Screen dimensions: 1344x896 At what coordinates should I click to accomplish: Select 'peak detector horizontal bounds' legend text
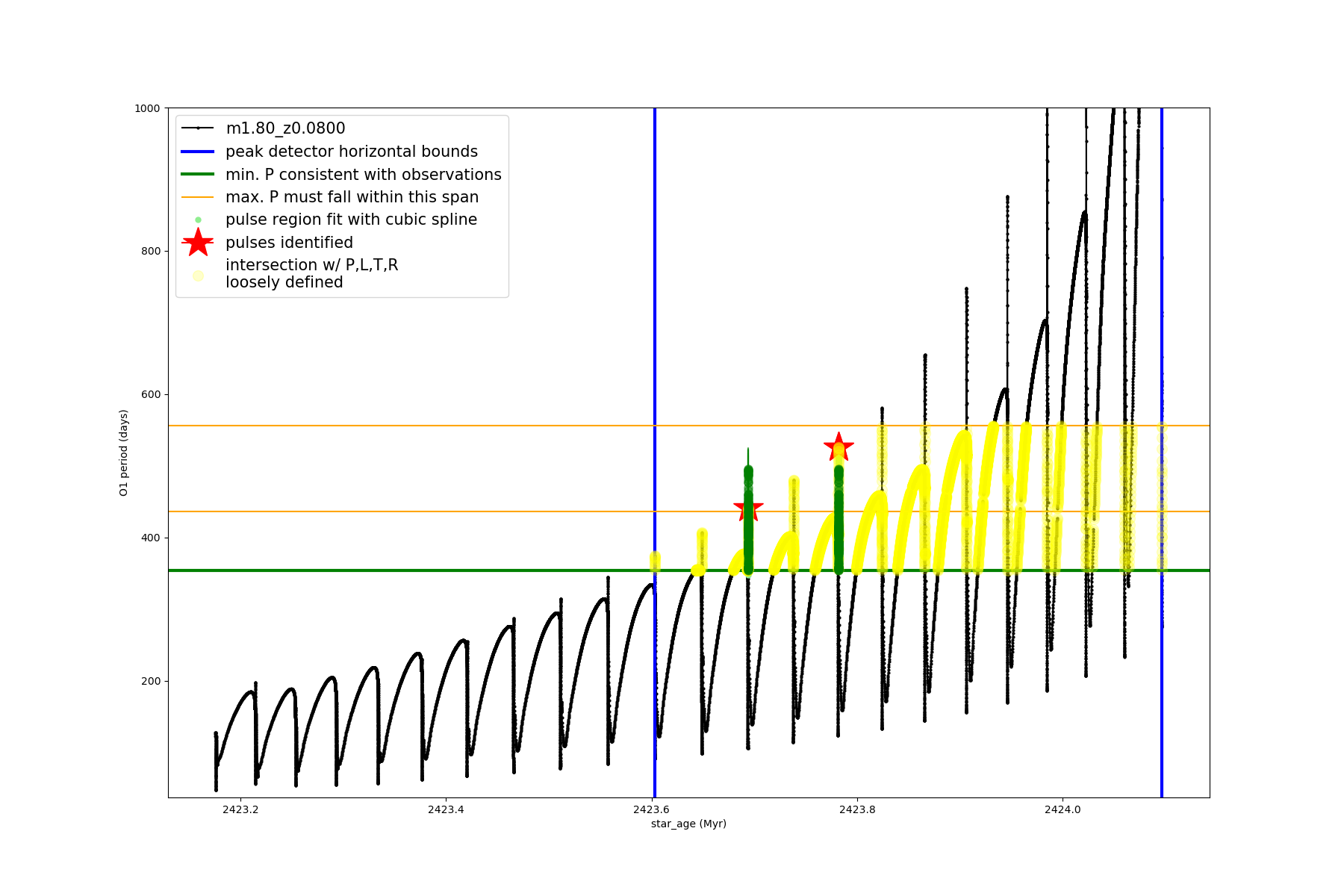[351, 152]
